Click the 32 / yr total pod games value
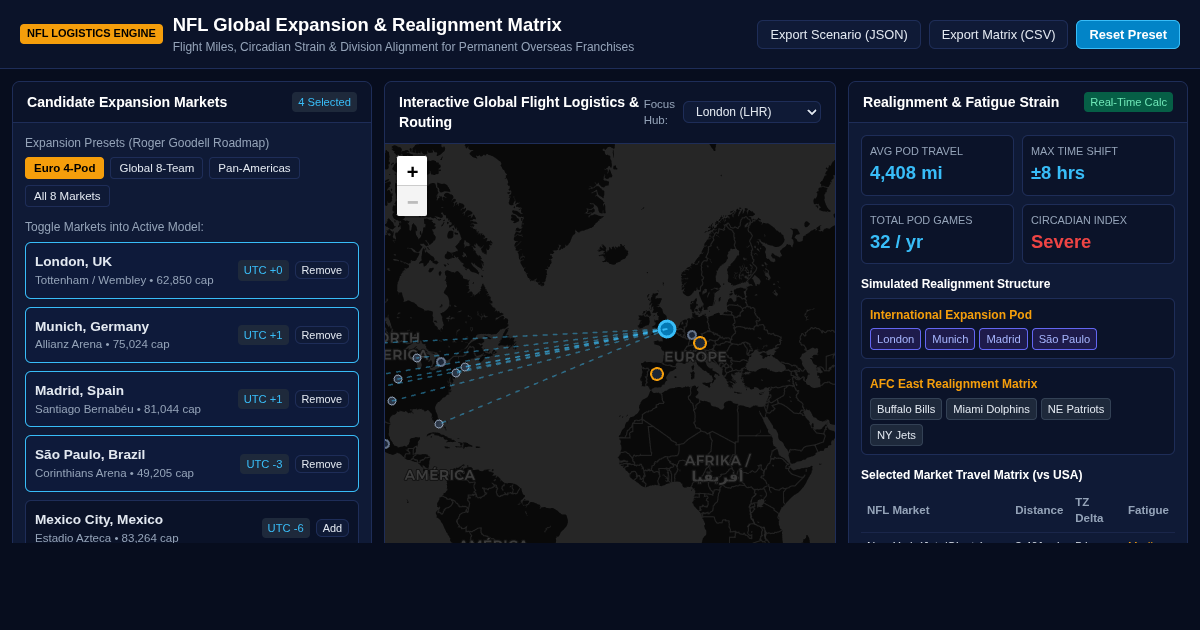The width and height of the screenshot is (1200, 630). coord(896,242)
